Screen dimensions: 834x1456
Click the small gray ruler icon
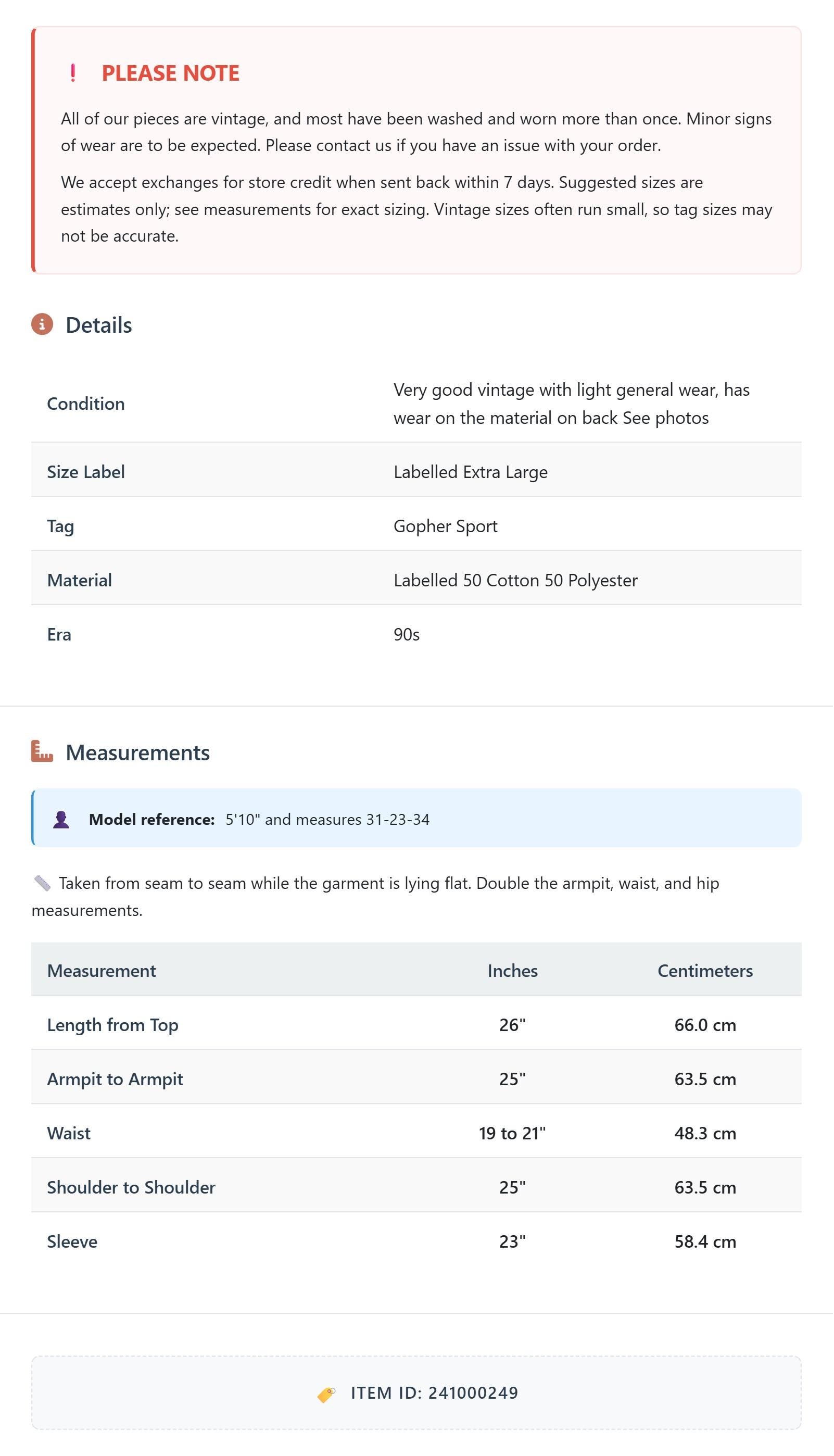(42, 883)
